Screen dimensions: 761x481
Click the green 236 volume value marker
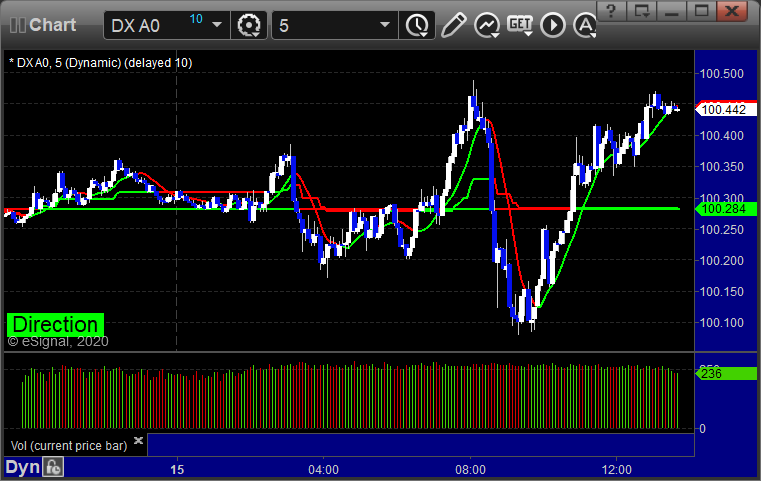[726, 374]
